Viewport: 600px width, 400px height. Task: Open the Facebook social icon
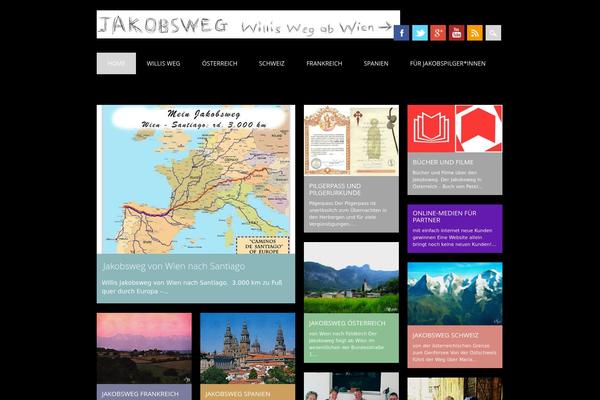tap(401, 33)
